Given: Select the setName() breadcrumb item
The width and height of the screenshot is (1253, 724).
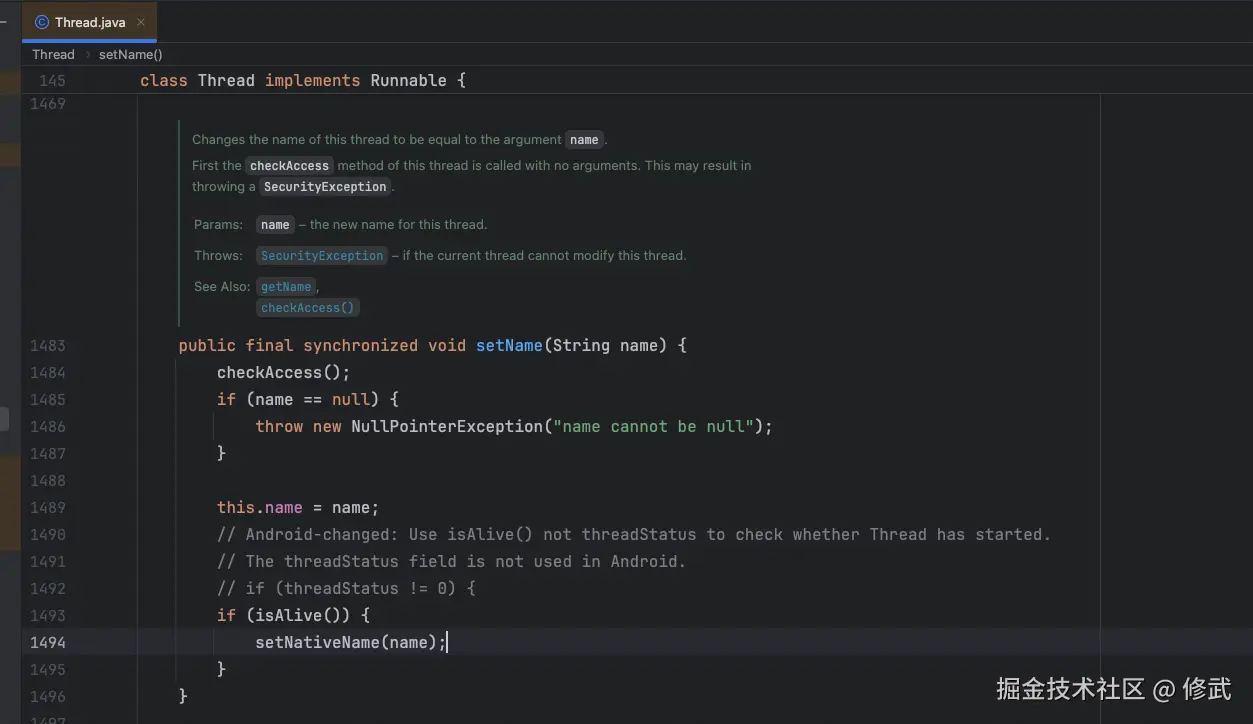Looking at the screenshot, I should coord(130,55).
